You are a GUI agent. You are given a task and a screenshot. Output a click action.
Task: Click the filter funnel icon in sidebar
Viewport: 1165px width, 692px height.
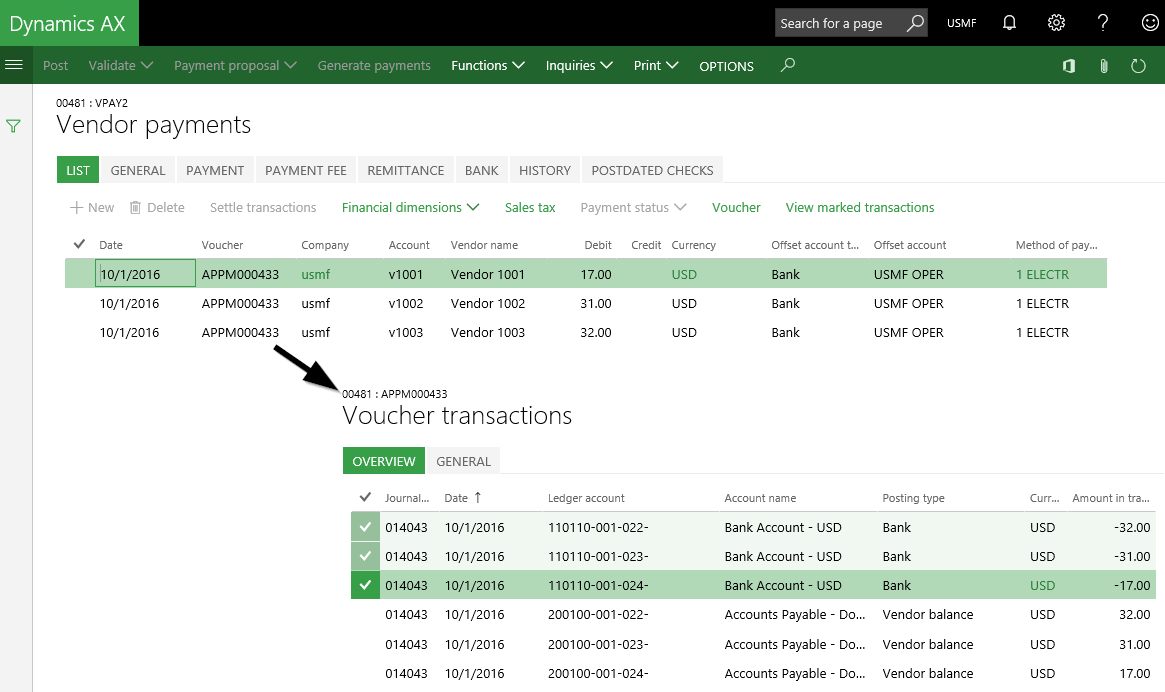(x=14, y=126)
